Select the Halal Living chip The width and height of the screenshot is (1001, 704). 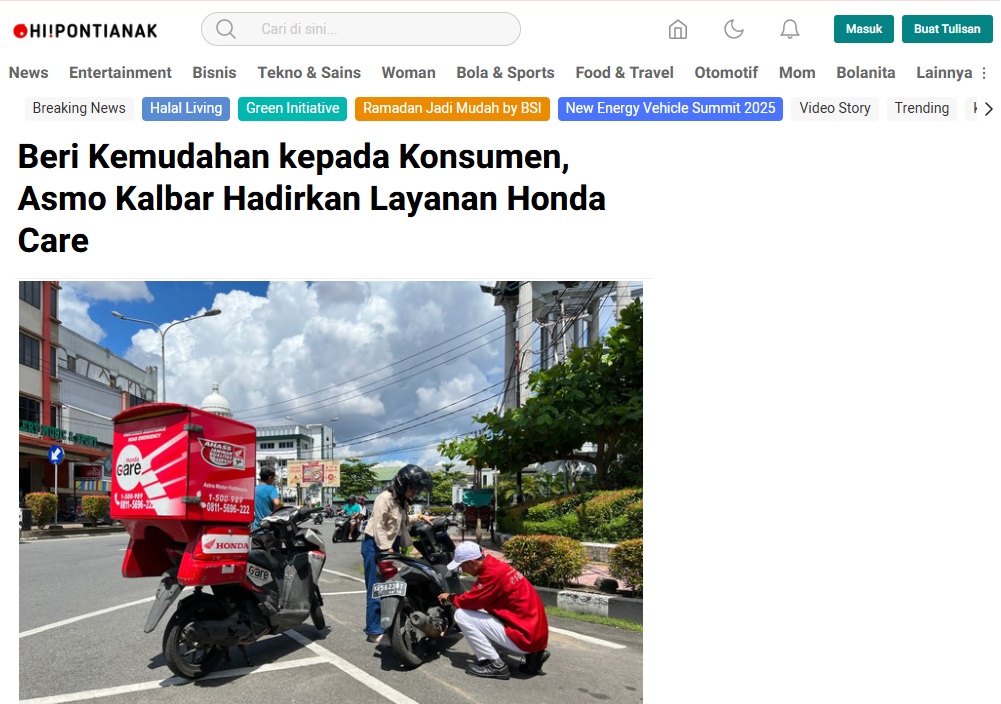coord(186,109)
